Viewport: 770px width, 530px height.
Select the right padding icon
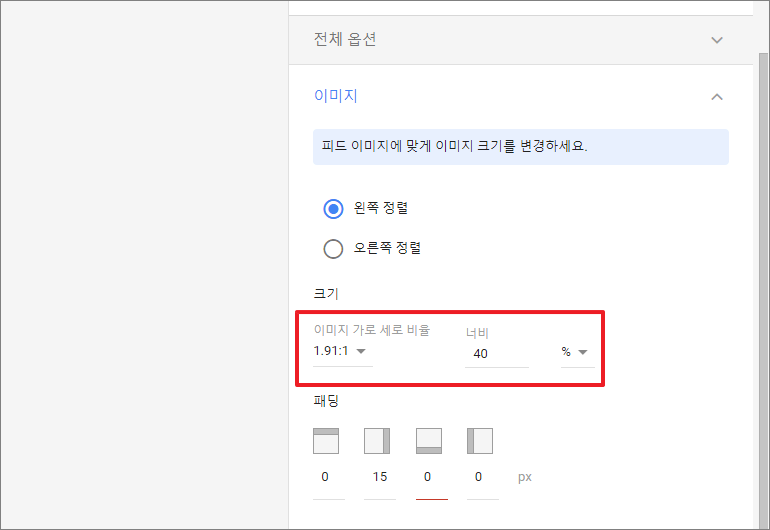coord(377,441)
